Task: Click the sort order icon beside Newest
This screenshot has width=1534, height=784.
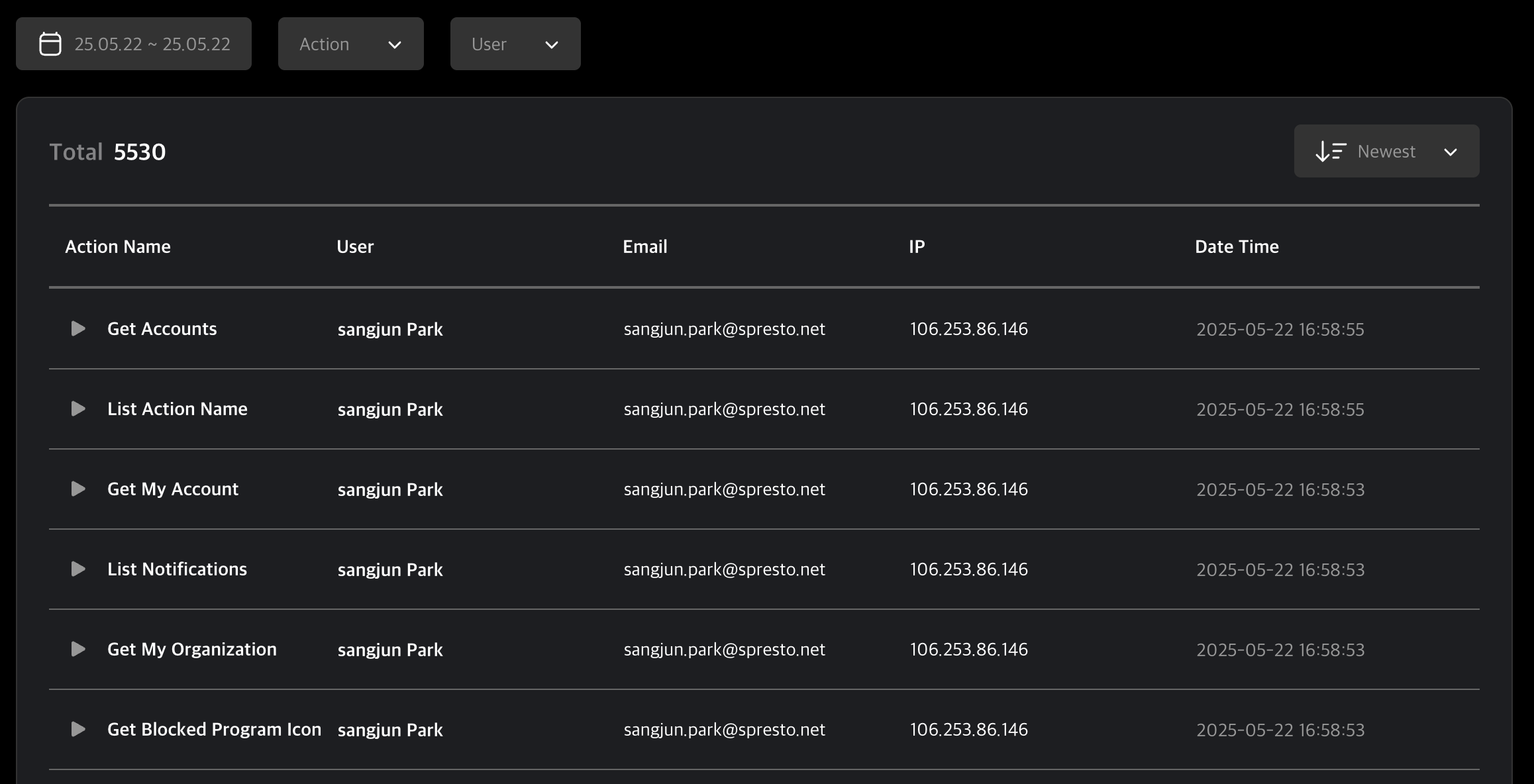Action: pos(1330,152)
